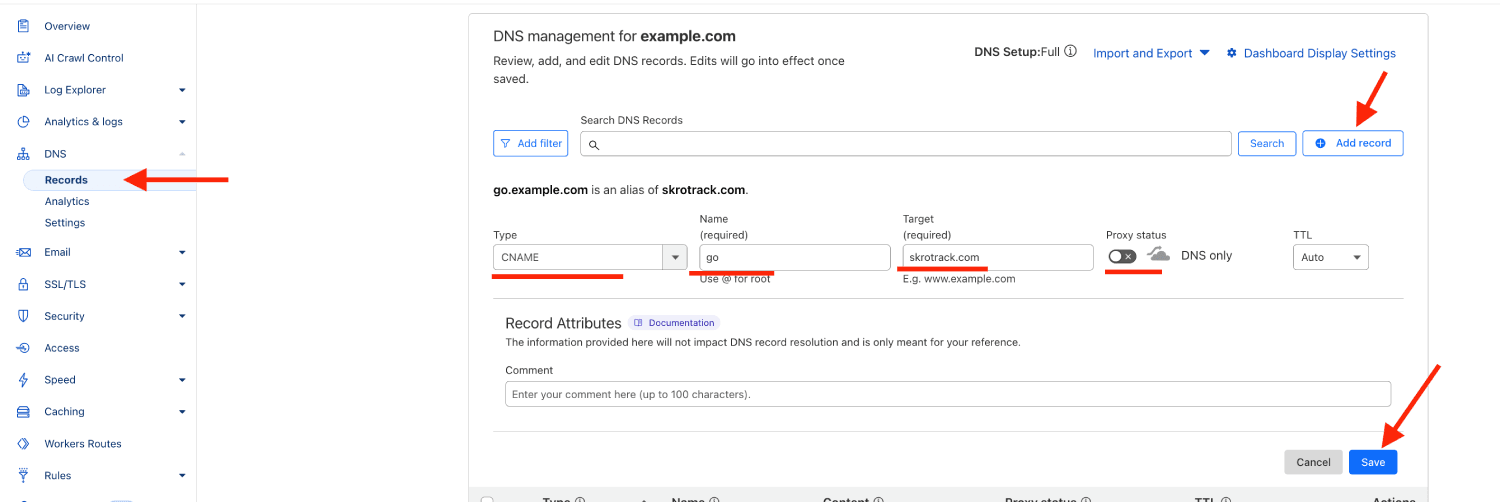The width and height of the screenshot is (1500, 502).
Task: Expand Analytics & logs section arrow
Action: (x=182, y=122)
